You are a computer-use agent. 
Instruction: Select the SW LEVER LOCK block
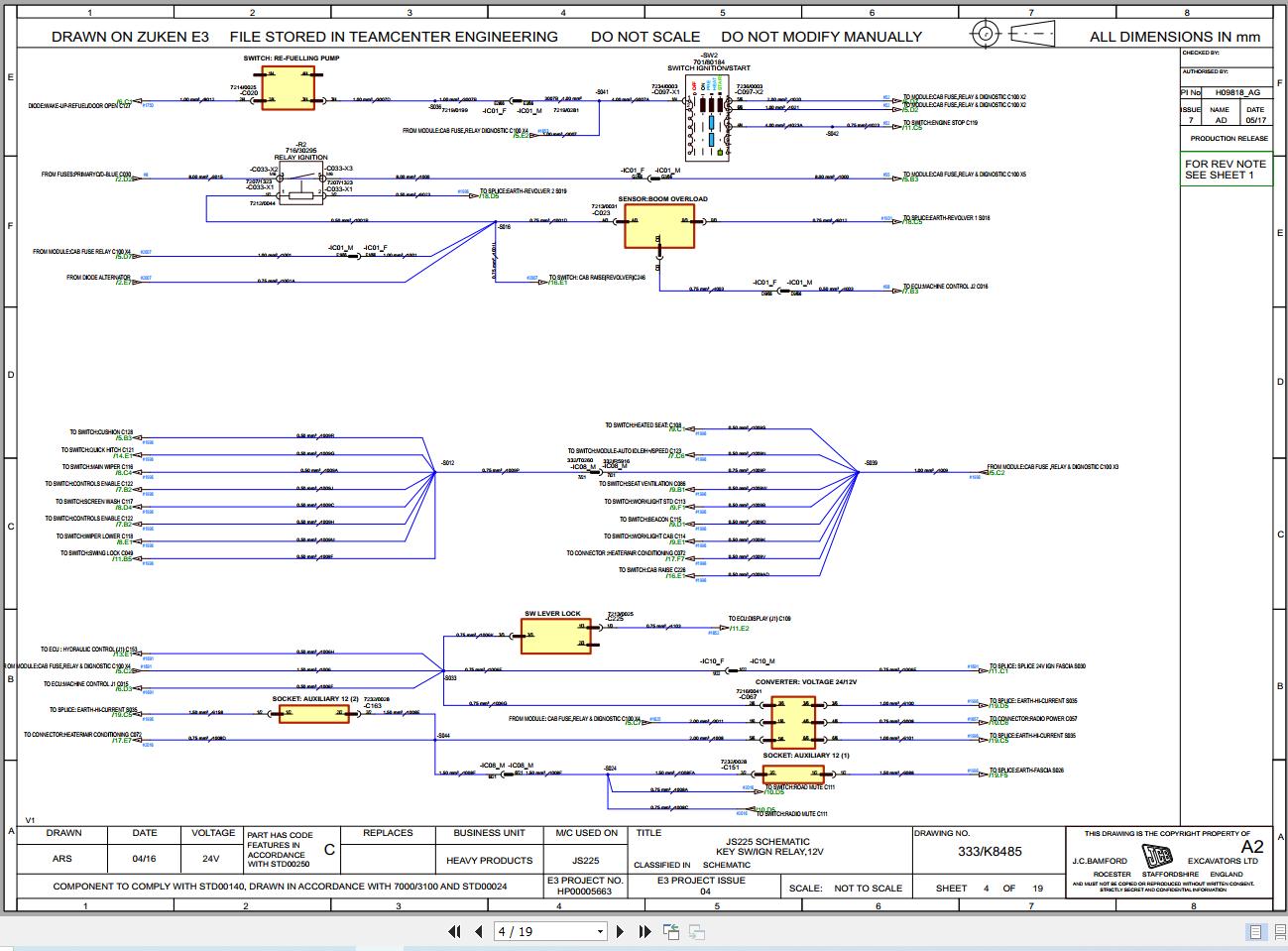point(555,635)
